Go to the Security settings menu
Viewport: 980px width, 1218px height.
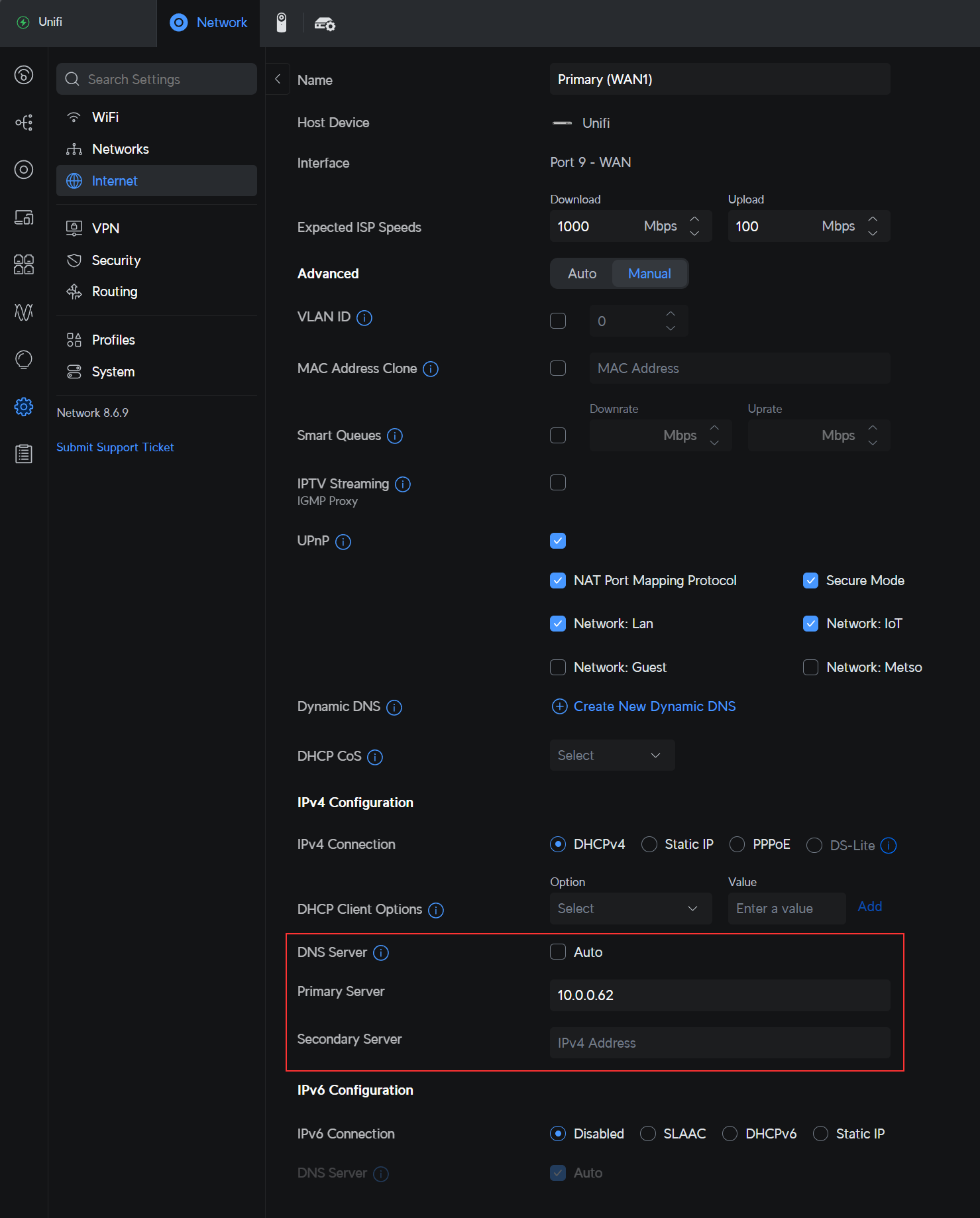point(116,260)
